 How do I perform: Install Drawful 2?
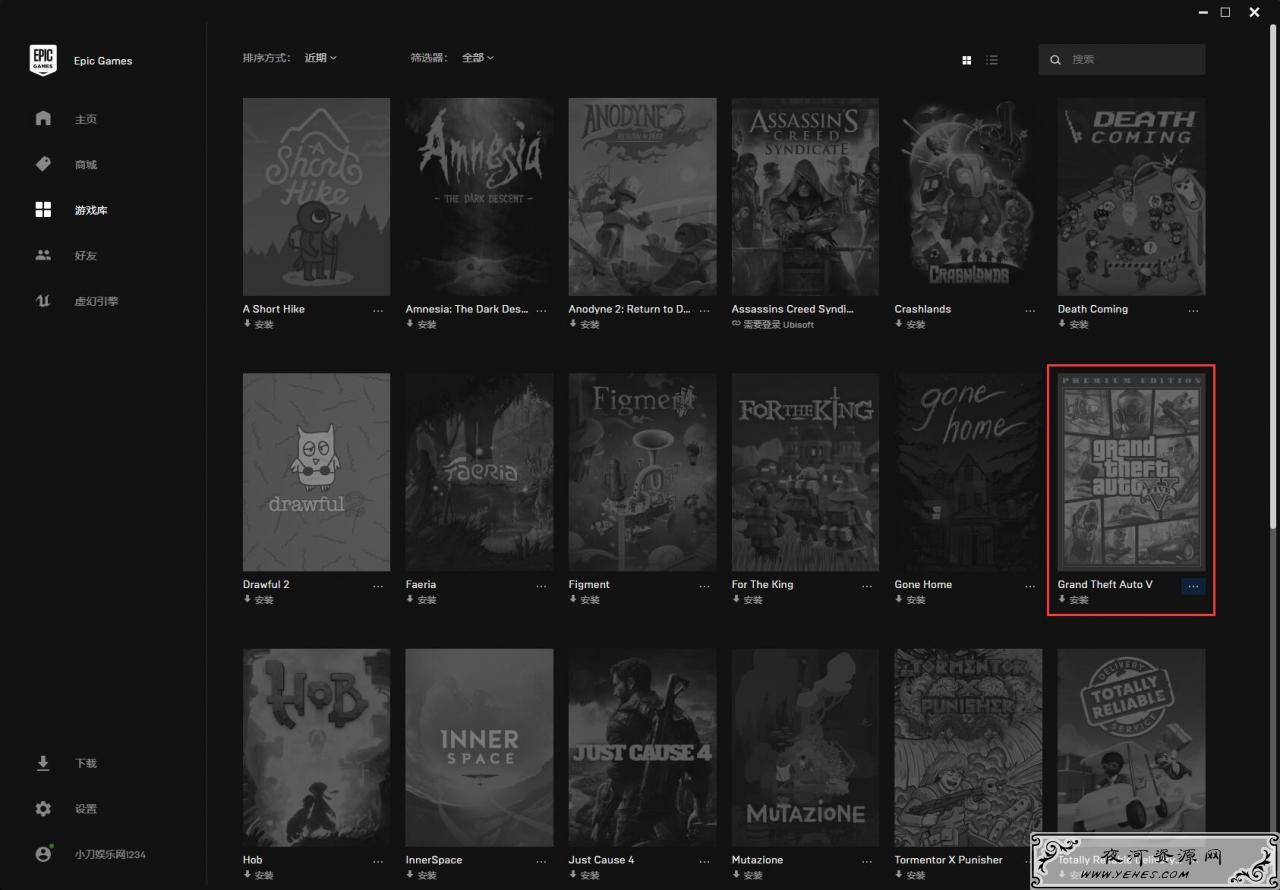pyautogui.click(x=258, y=600)
